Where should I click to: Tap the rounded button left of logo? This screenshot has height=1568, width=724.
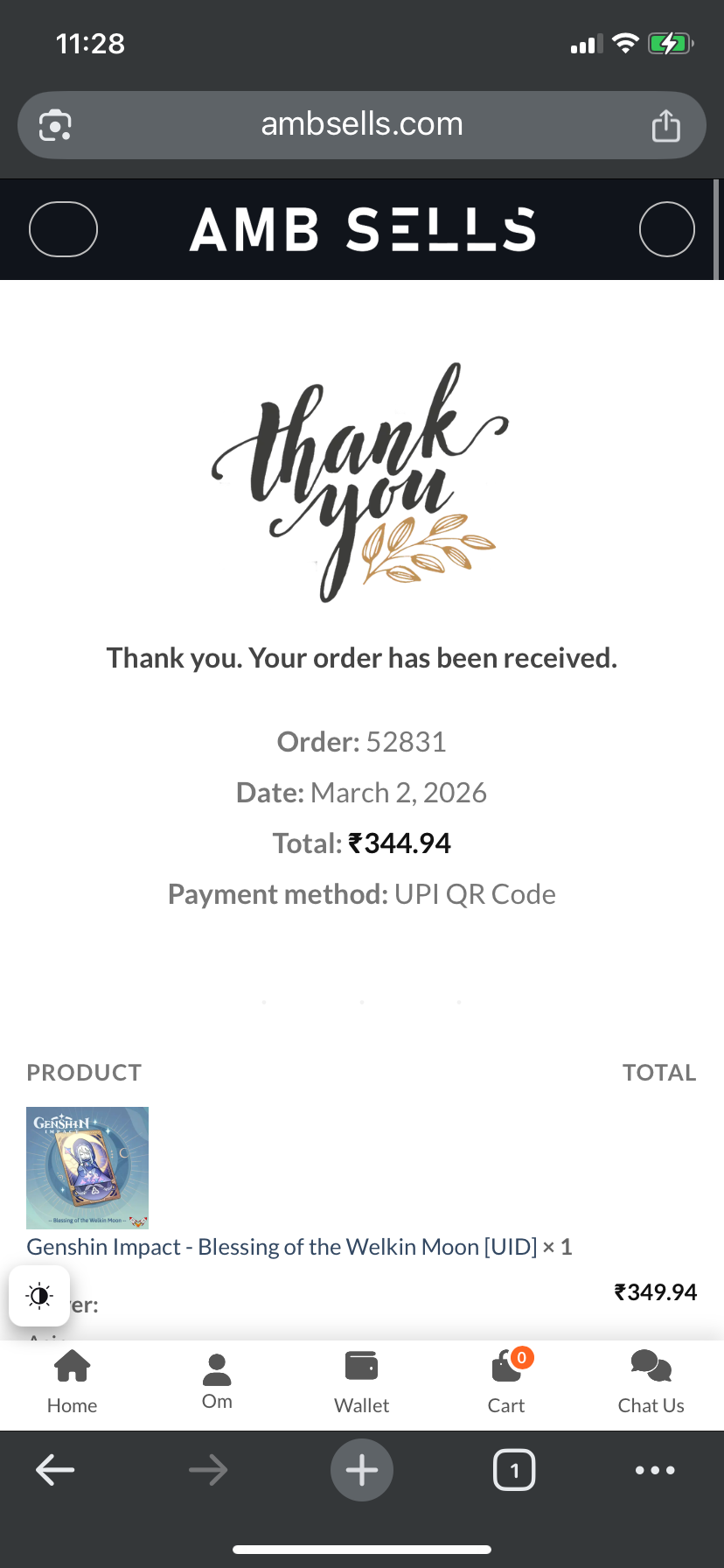(x=63, y=229)
